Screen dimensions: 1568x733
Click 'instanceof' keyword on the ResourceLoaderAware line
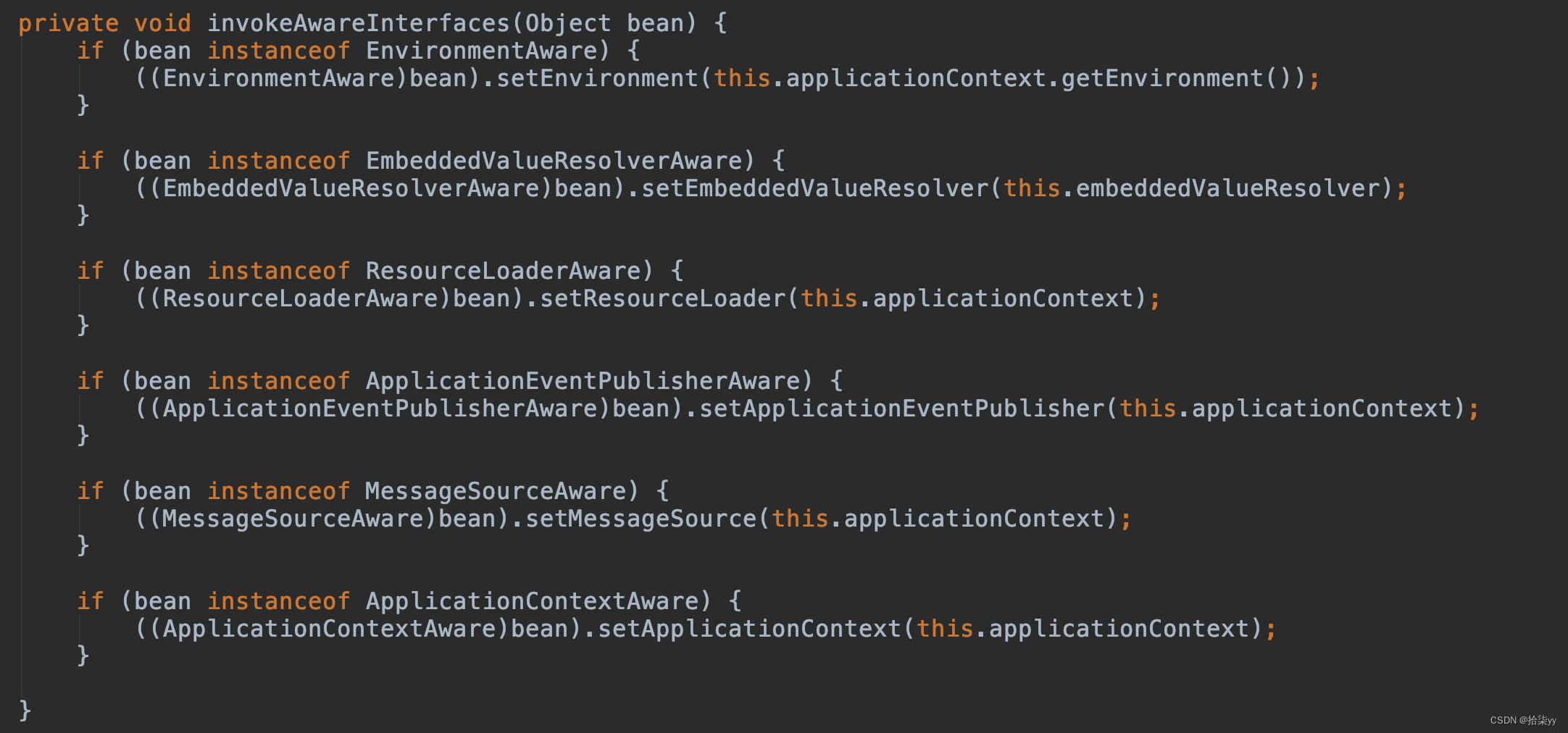point(279,271)
